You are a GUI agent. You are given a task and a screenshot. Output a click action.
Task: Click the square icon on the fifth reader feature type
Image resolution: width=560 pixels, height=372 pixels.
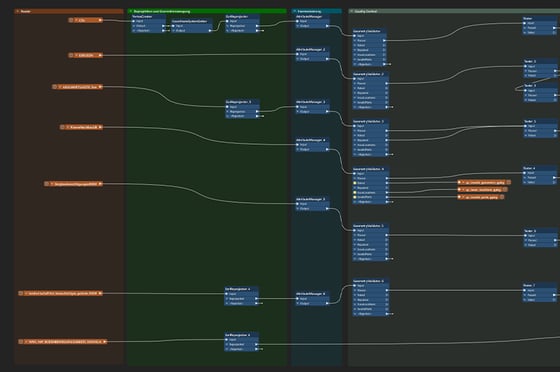point(46,184)
